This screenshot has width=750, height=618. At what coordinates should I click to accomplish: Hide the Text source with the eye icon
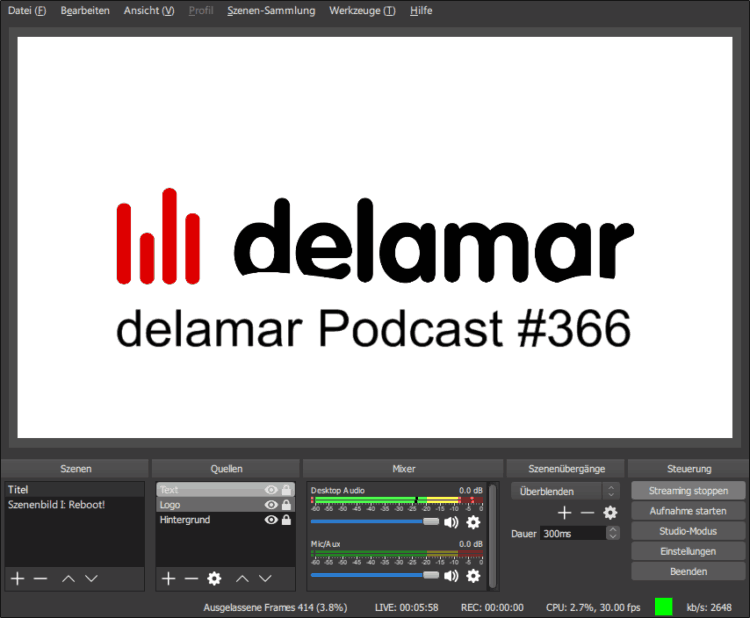pyautogui.click(x=271, y=490)
